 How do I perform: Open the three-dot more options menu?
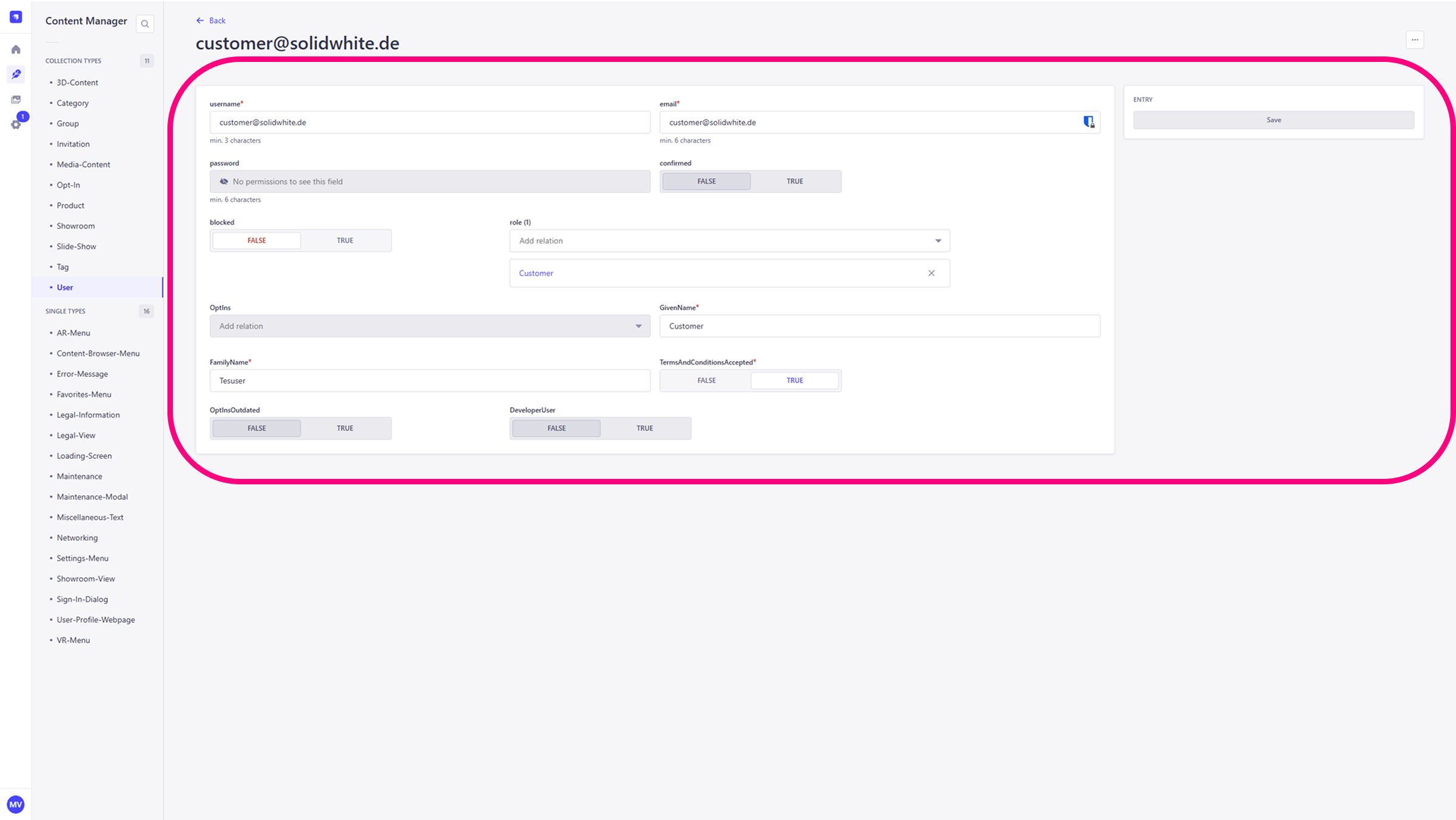click(1415, 40)
